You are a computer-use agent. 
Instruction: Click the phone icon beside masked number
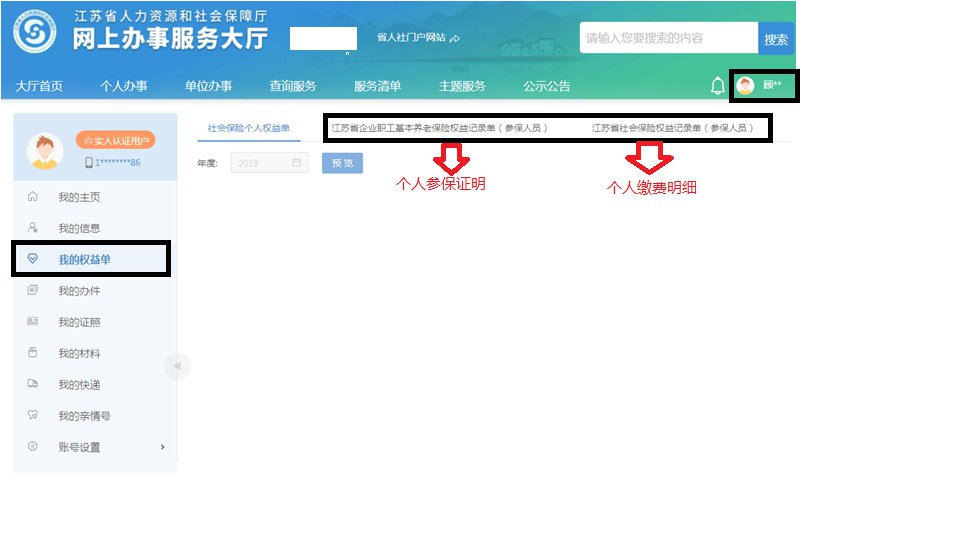(89, 162)
